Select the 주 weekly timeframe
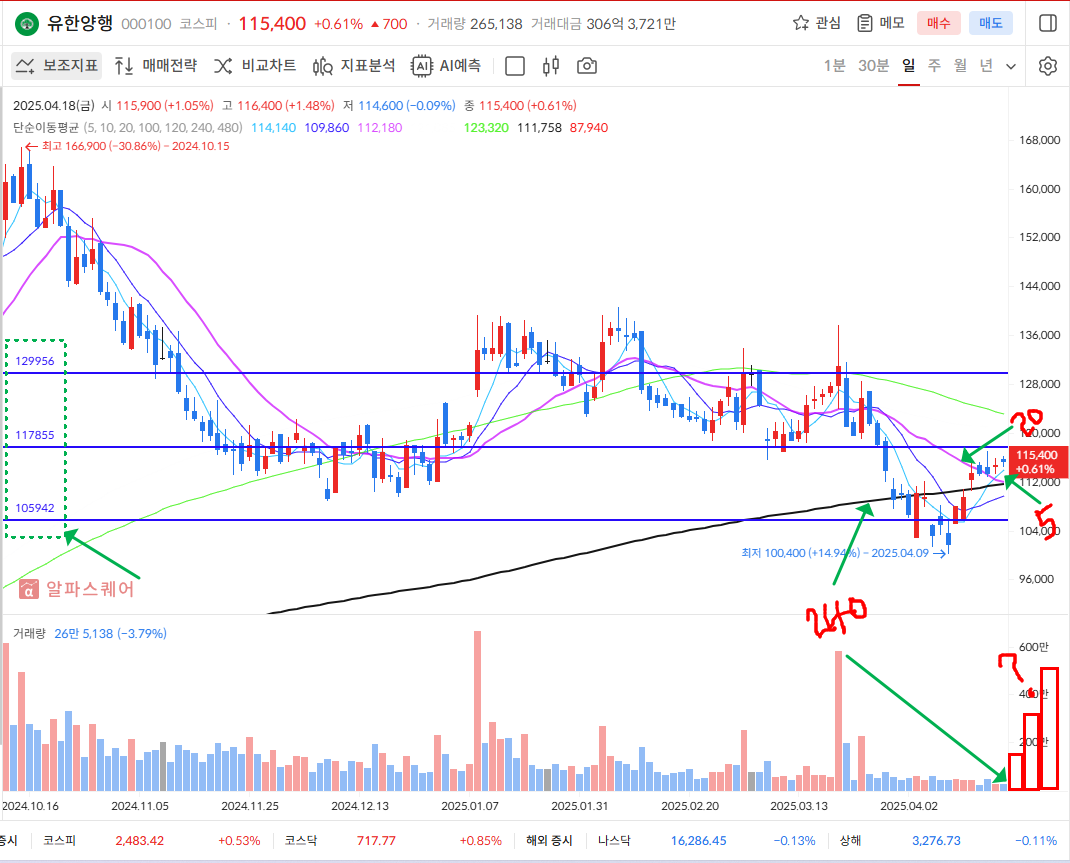Image resolution: width=1070 pixels, height=863 pixels. click(x=934, y=65)
